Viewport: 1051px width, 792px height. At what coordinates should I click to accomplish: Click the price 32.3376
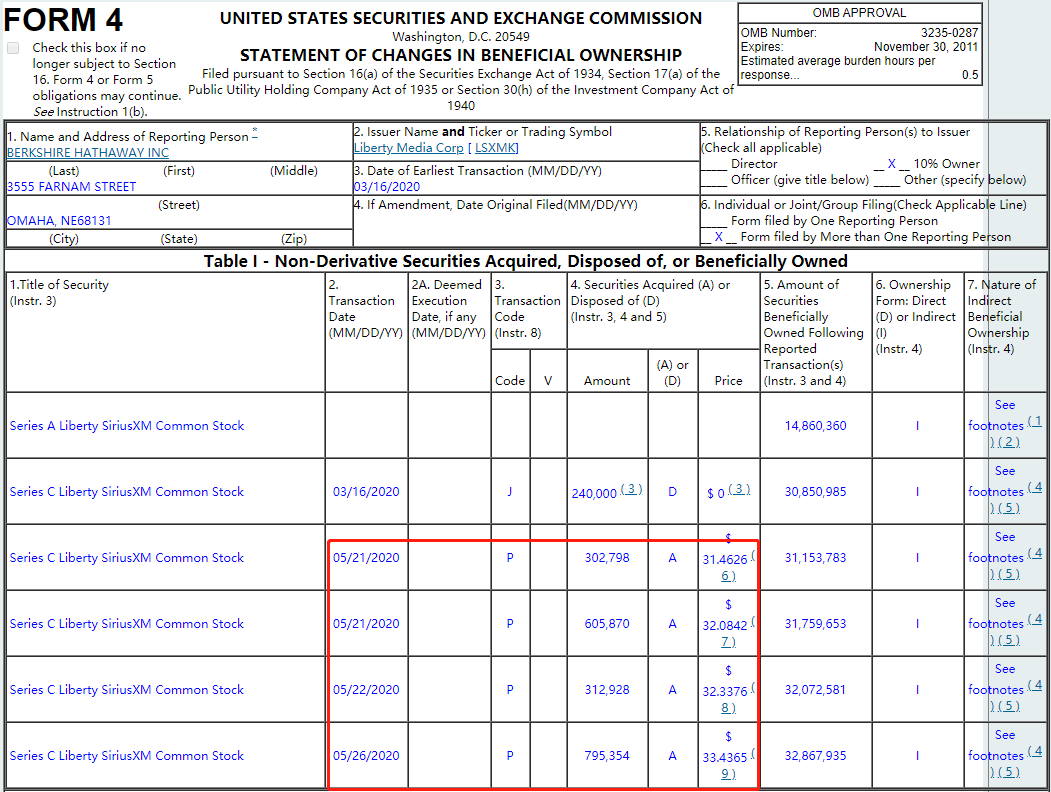click(725, 691)
